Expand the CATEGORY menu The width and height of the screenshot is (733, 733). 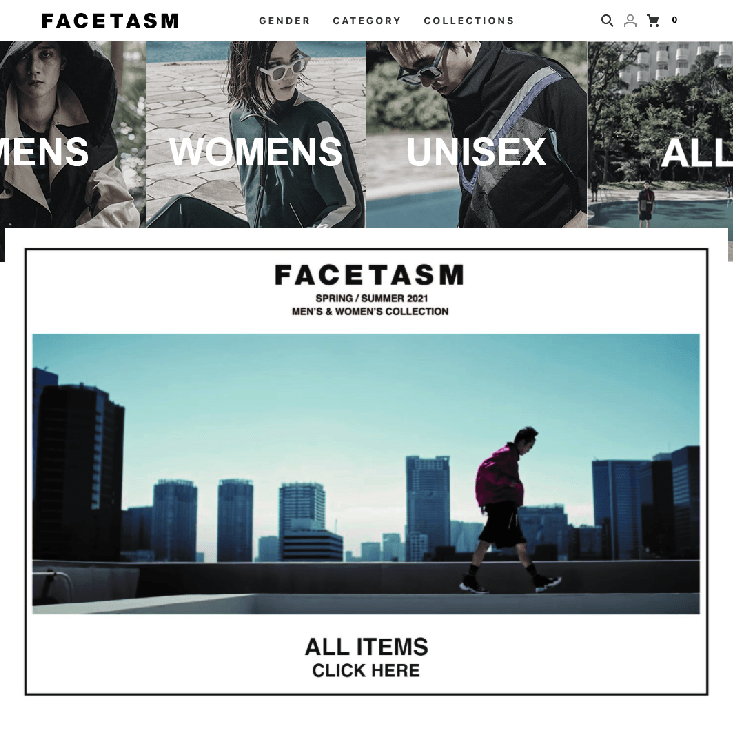pyautogui.click(x=366, y=21)
